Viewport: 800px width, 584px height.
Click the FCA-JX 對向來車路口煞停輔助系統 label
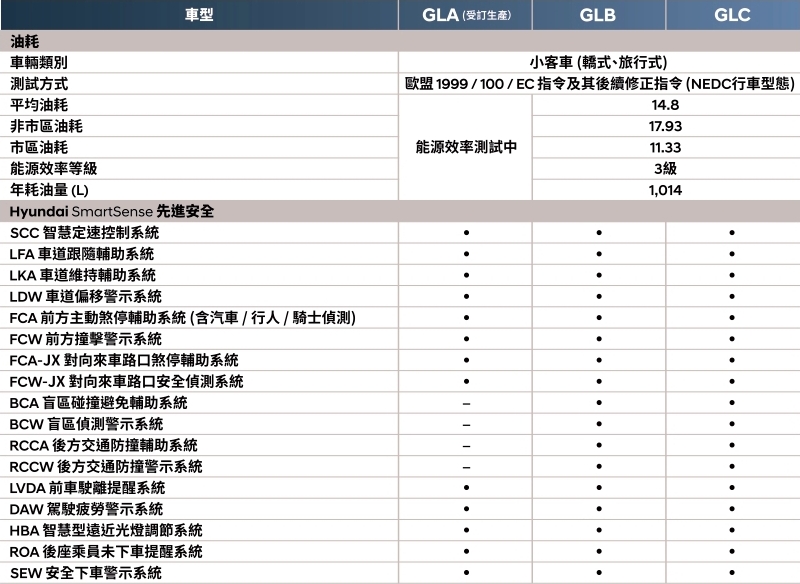[124, 361]
